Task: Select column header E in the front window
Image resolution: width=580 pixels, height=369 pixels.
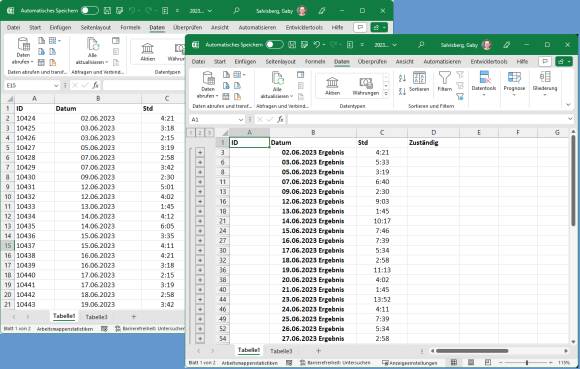Action: click(x=479, y=132)
